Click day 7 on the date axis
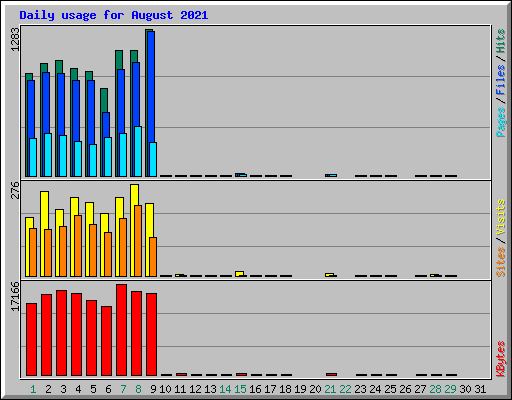 coord(123,389)
